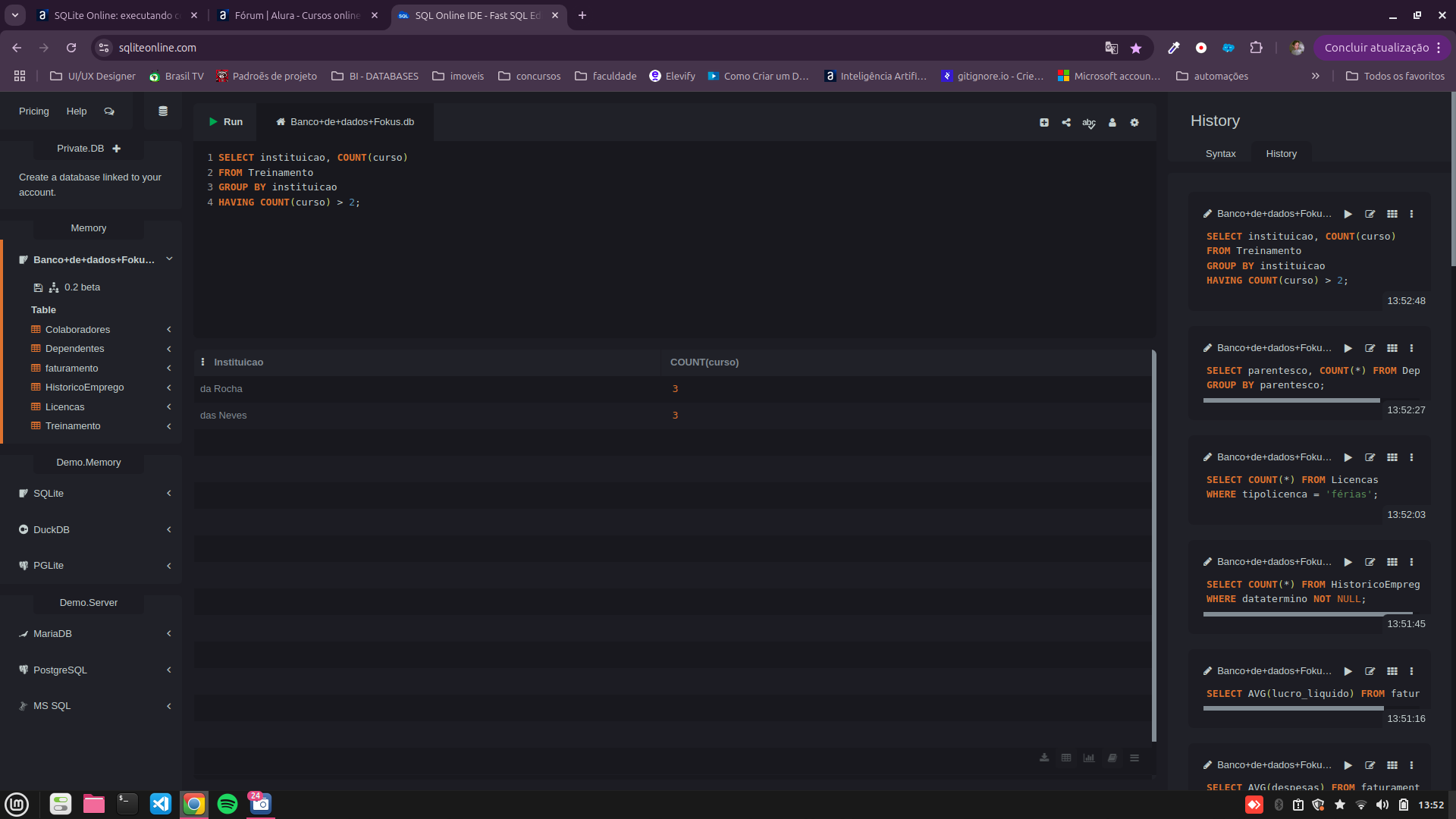The height and width of the screenshot is (819, 1456).
Task: Add a Private.DB with plus icon
Action: pyautogui.click(x=117, y=149)
